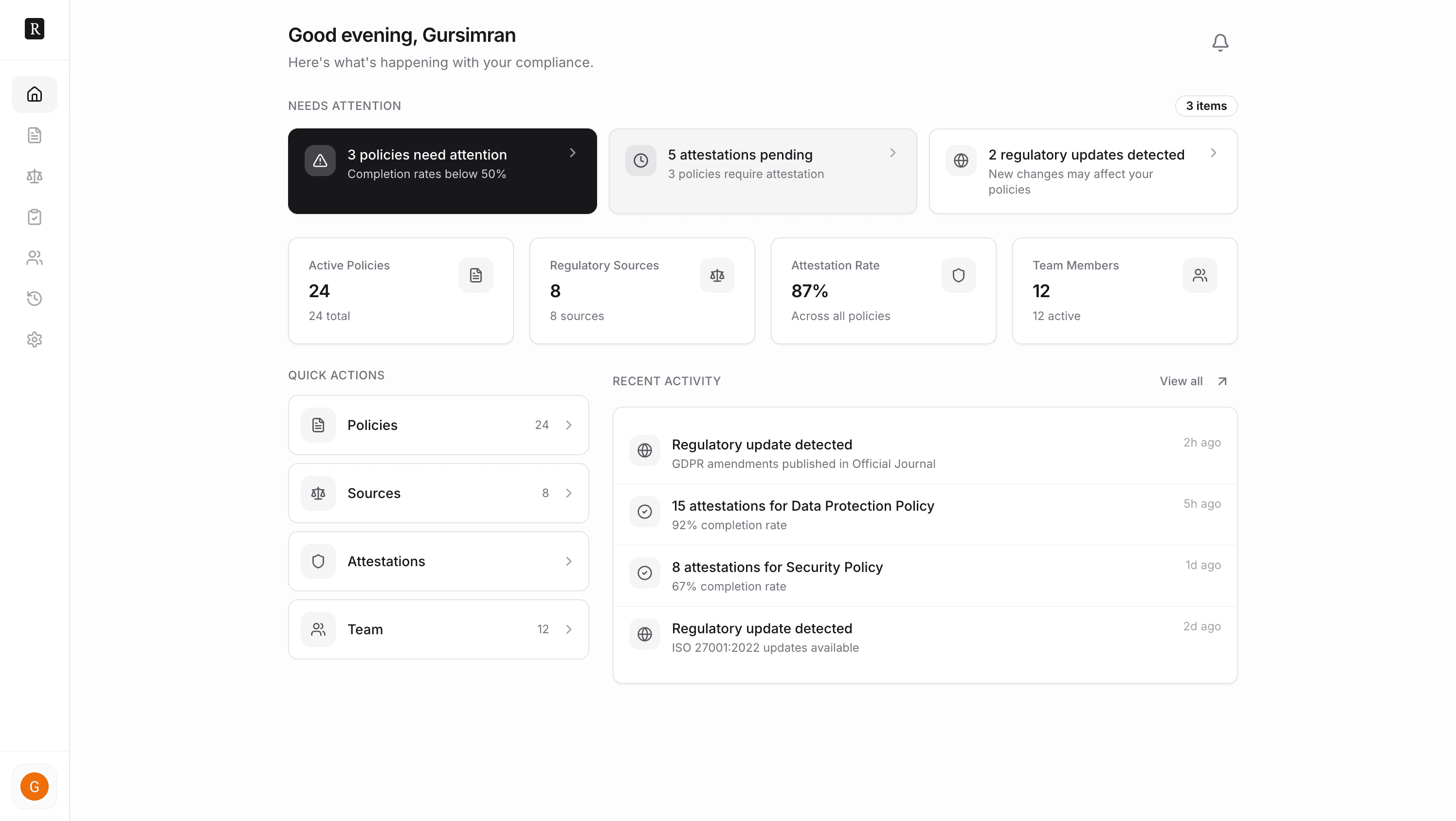Open the Team quick action row
The image size is (1456, 821).
pos(438,629)
